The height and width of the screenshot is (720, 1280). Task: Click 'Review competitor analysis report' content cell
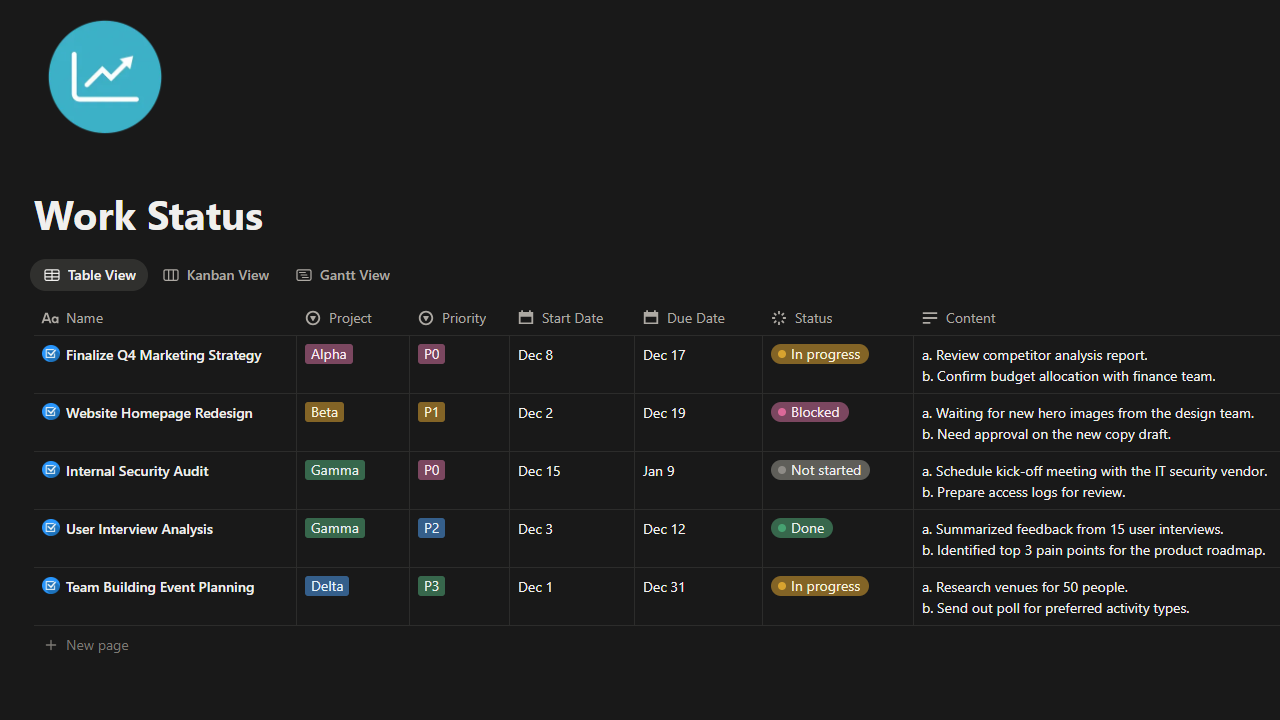coord(1097,364)
